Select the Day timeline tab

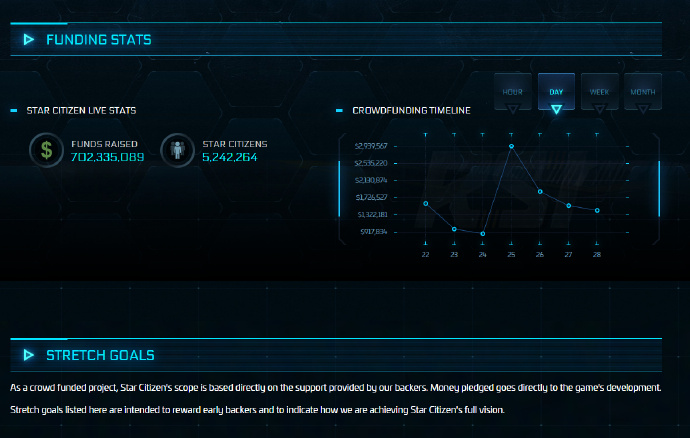pyautogui.click(x=556, y=92)
